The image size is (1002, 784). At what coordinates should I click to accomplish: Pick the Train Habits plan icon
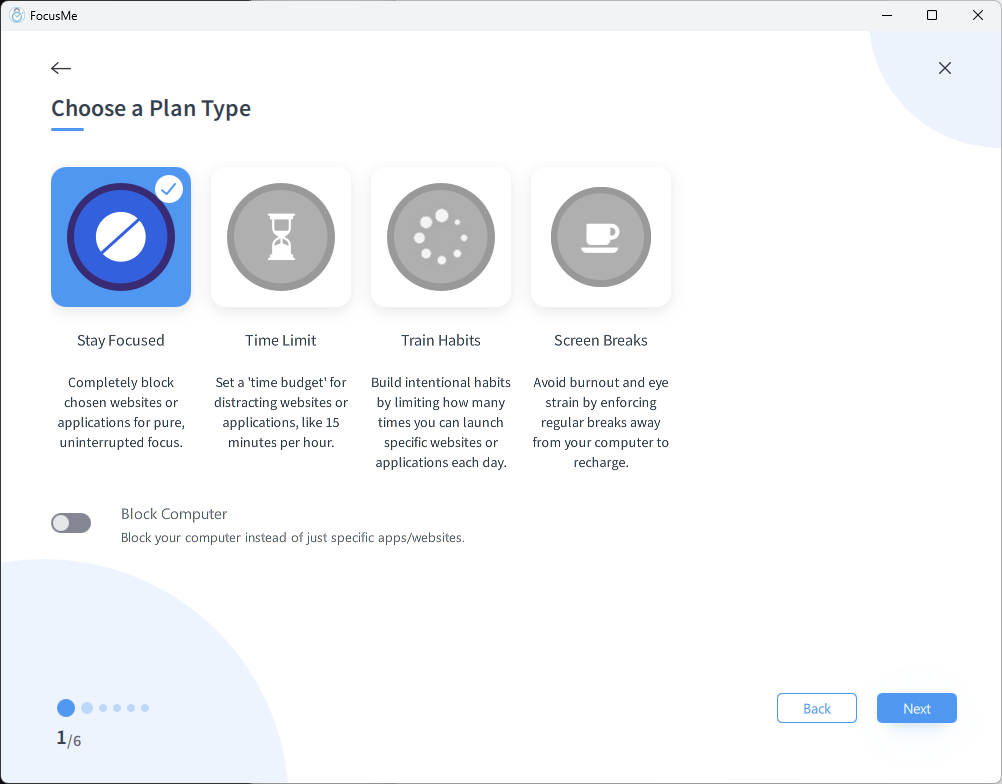click(x=441, y=237)
